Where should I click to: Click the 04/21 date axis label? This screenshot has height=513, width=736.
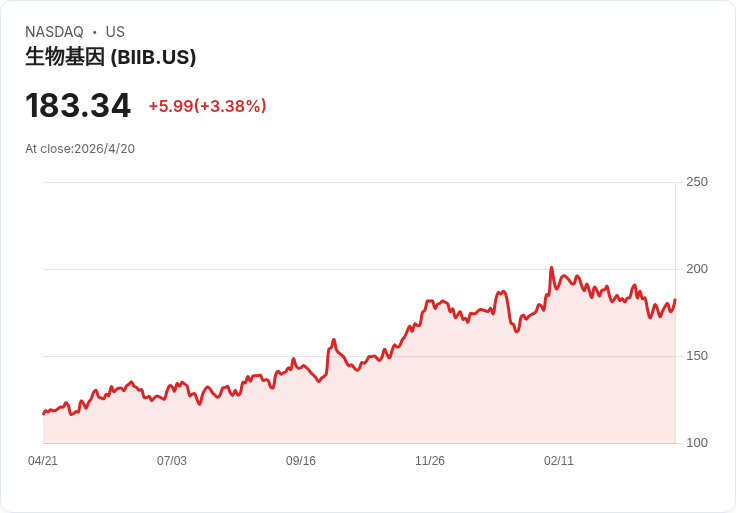pos(43,461)
